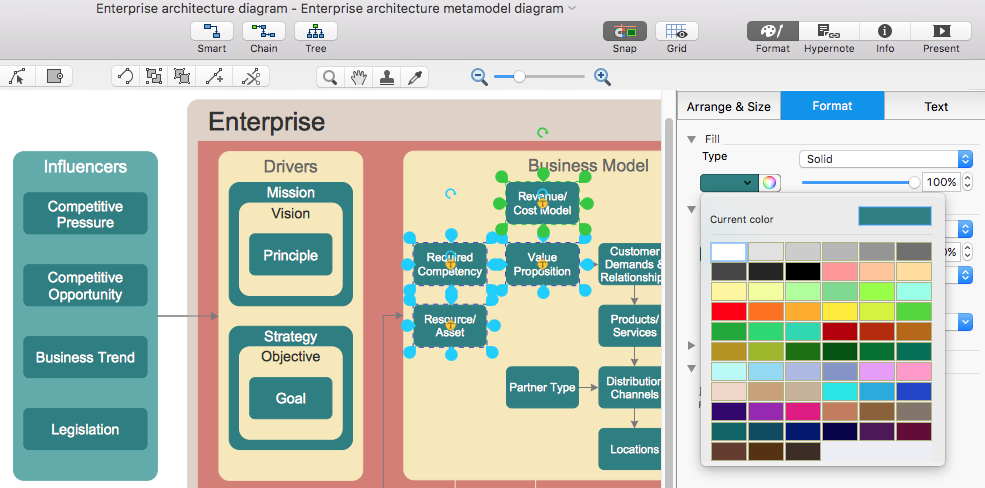
Task: Switch to the Text tab
Action: tap(936, 106)
